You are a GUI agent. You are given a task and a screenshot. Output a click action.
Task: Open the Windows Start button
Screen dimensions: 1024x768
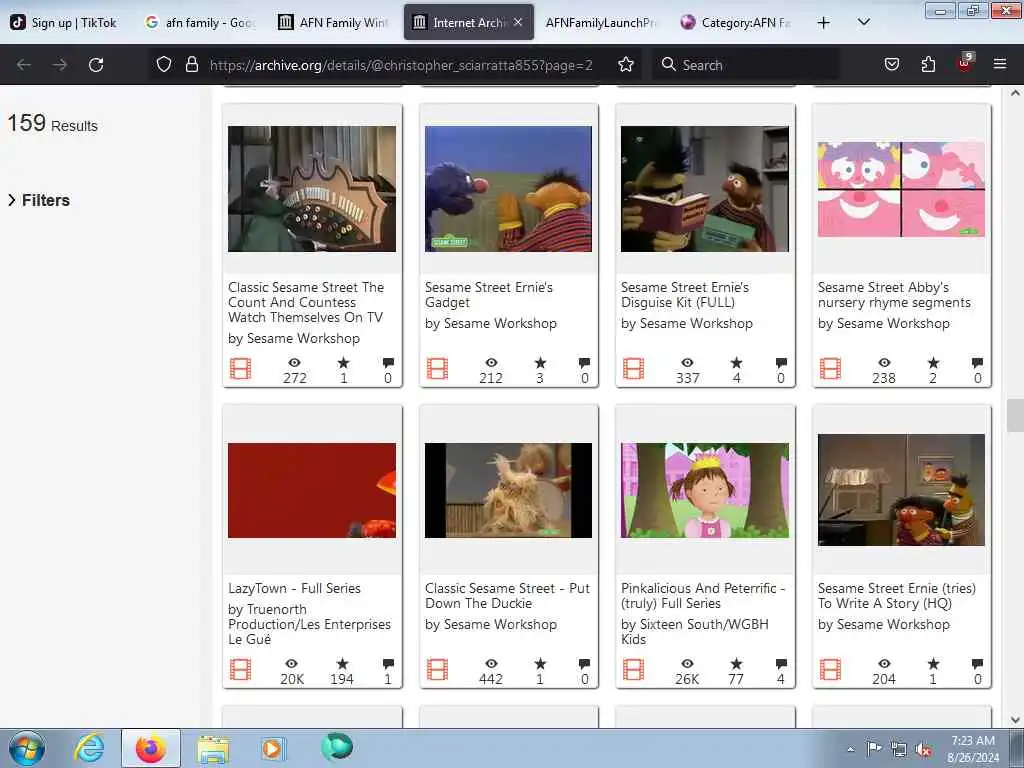26,749
